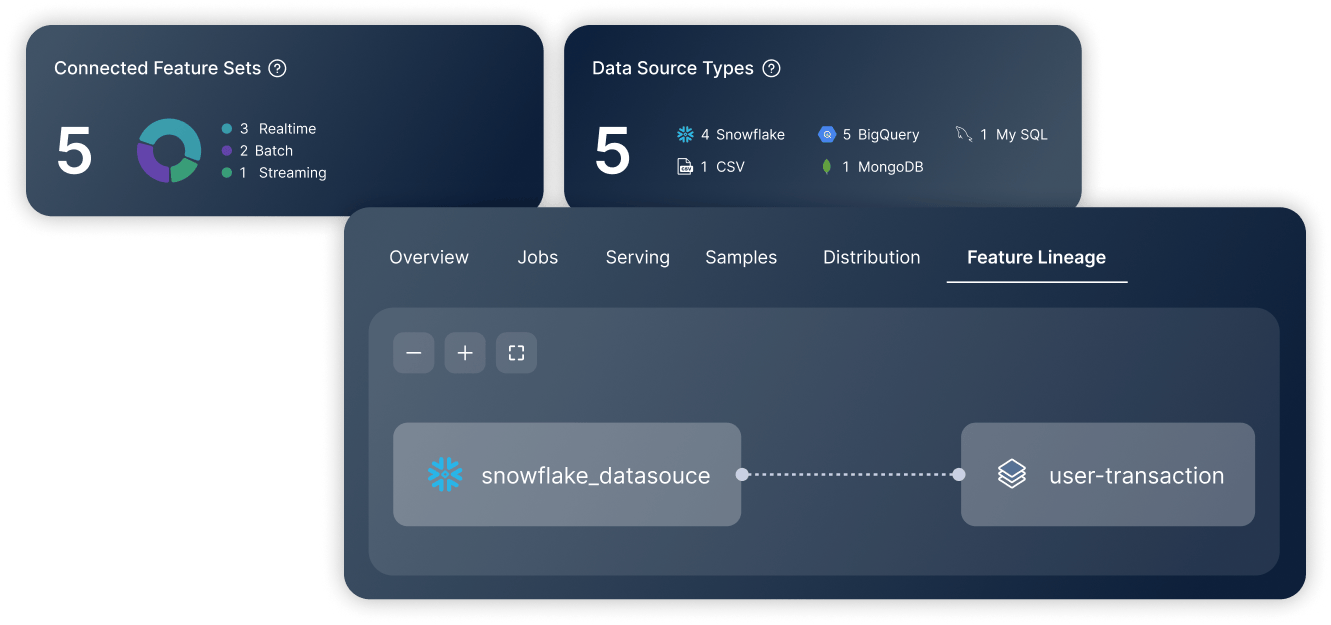
Task: Click the layers icon on user-transaction node
Action: [x=1011, y=475]
